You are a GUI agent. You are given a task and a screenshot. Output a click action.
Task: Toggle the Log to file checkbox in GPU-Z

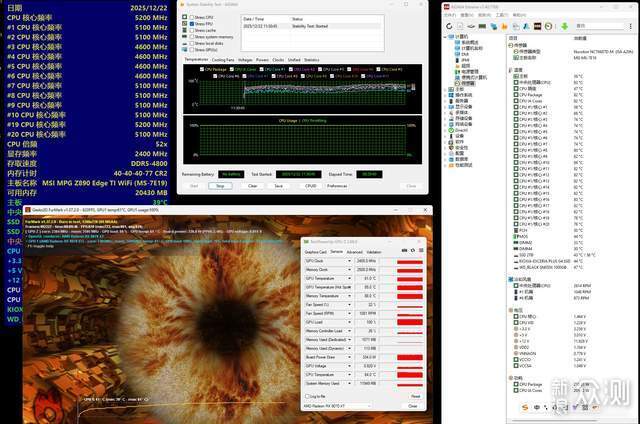pyautogui.click(x=306, y=394)
